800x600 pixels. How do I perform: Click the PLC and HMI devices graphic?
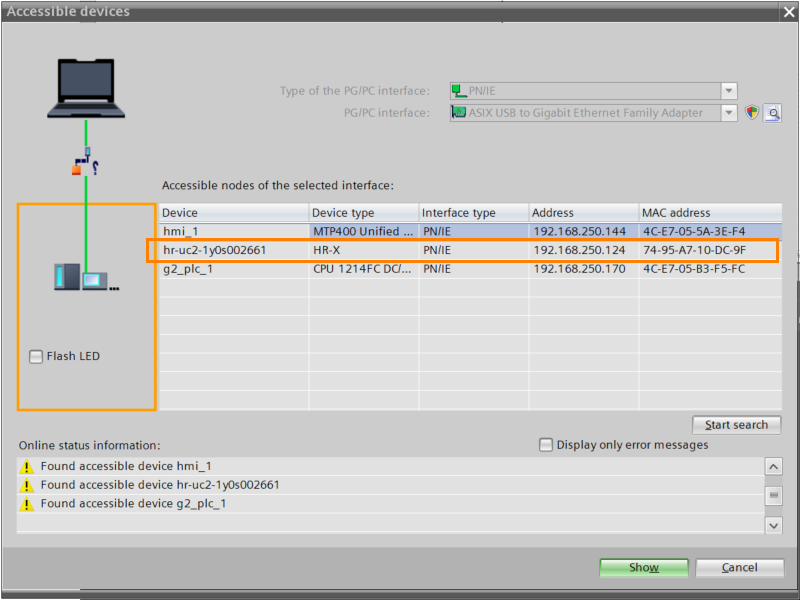pyautogui.click(x=86, y=277)
